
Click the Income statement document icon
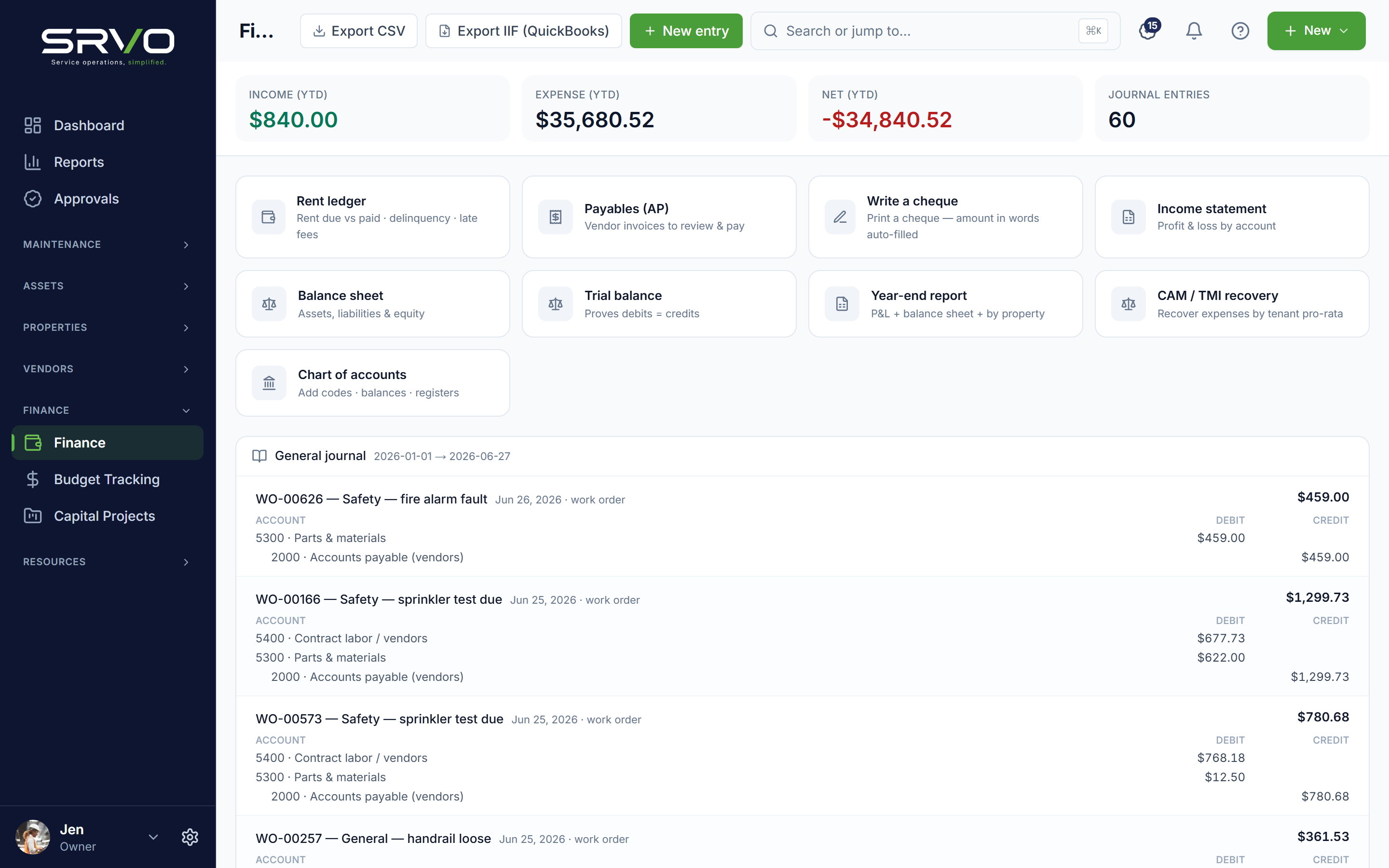pyautogui.click(x=1129, y=217)
